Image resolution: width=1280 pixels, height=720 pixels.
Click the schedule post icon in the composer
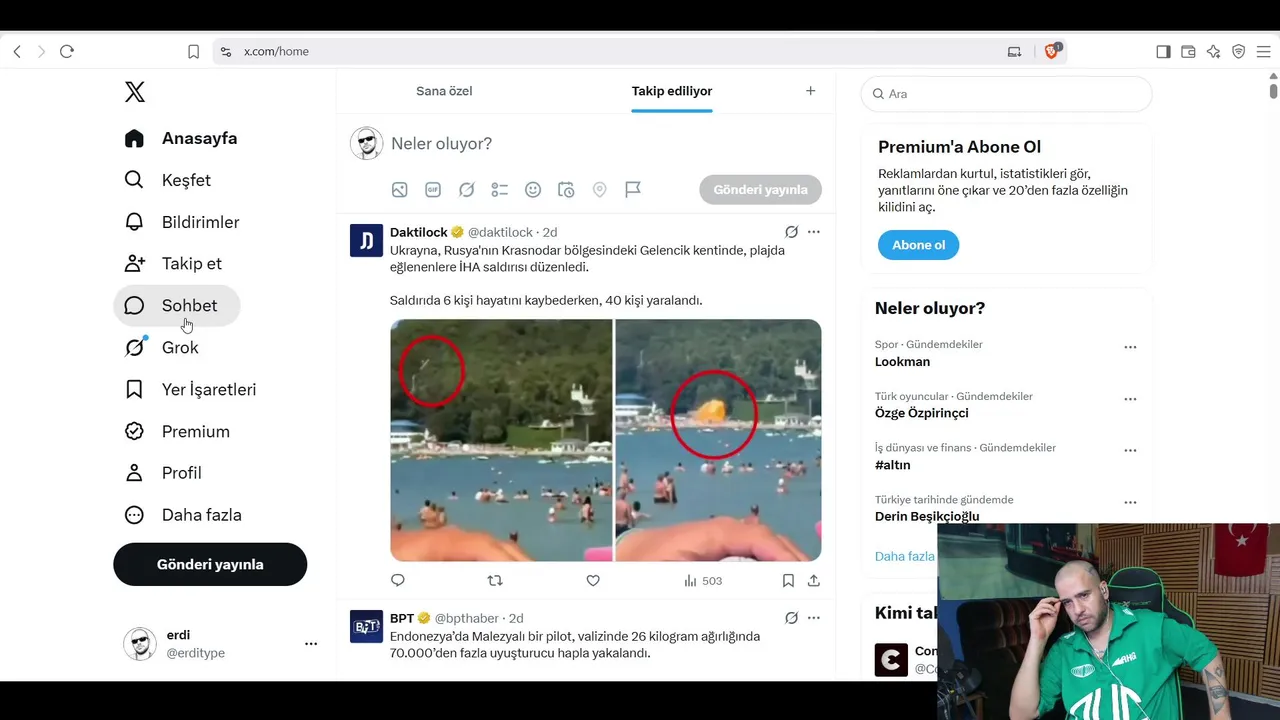tap(566, 190)
